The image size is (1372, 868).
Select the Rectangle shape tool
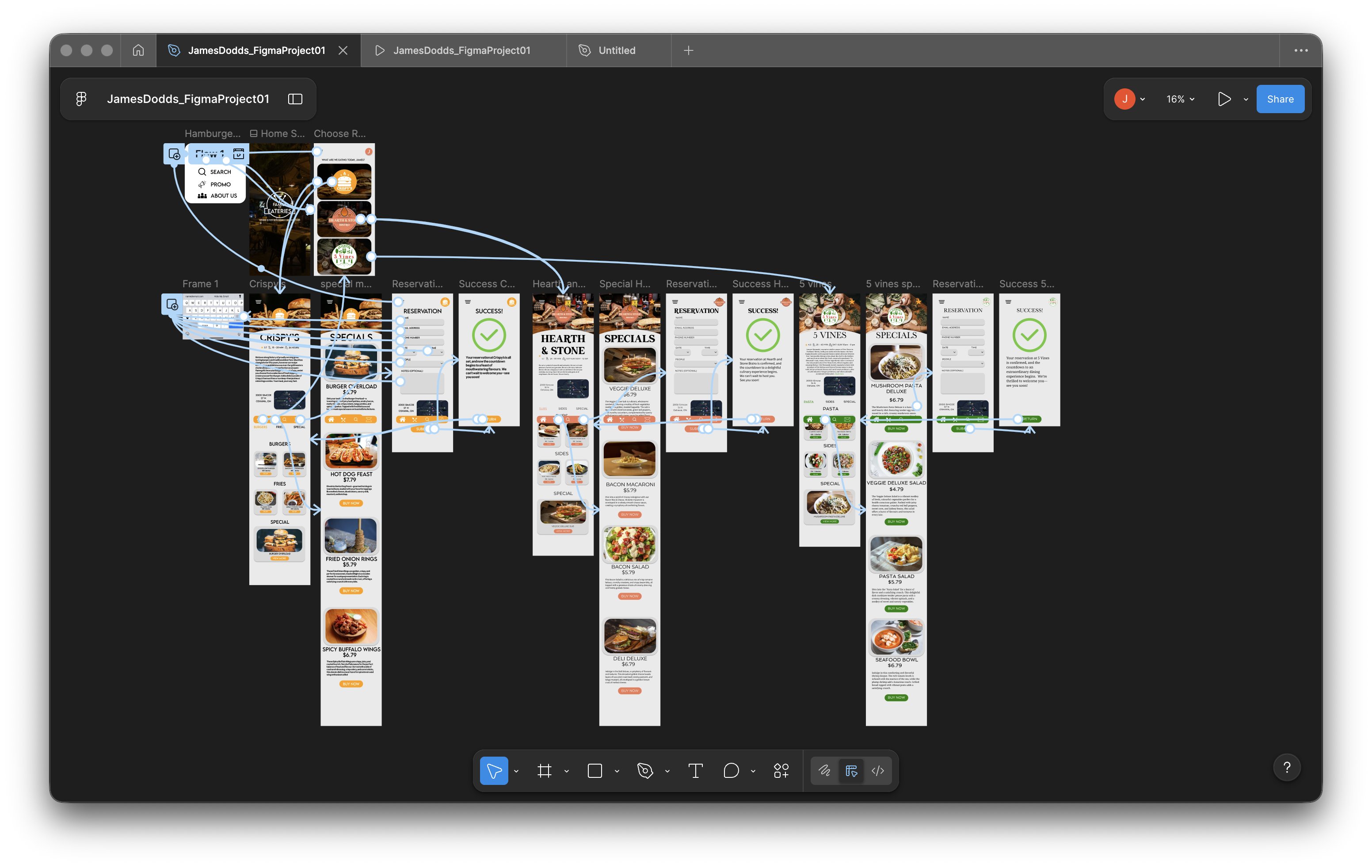594,771
